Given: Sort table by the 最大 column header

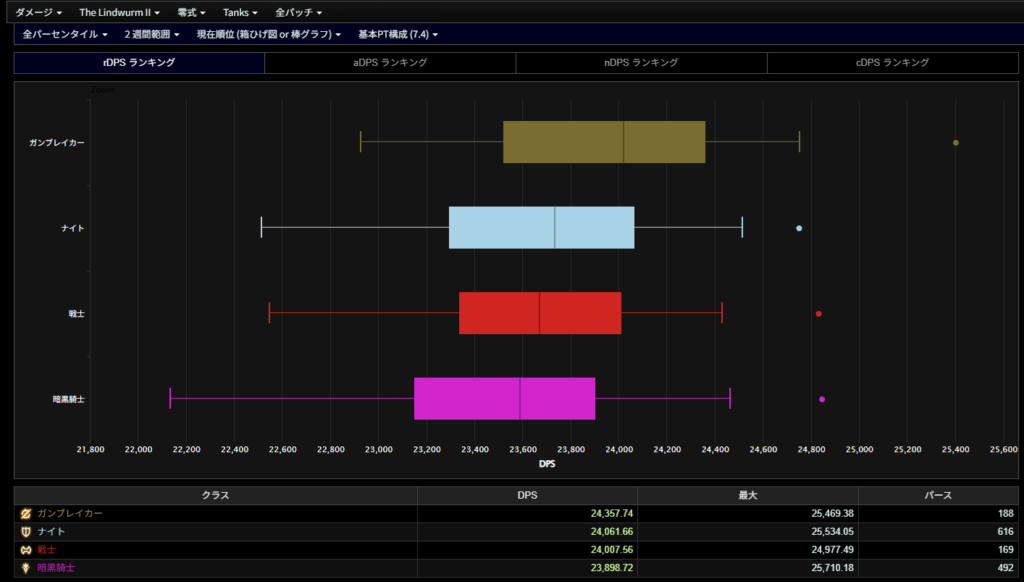Looking at the screenshot, I should tap(747, 495).
